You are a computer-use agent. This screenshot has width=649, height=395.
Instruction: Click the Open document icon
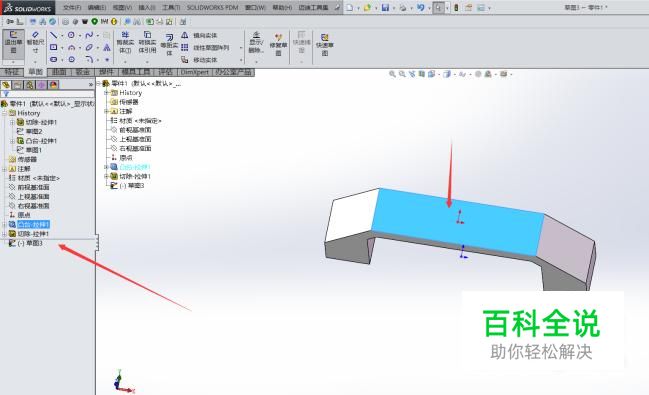click(x=367, y=7)
